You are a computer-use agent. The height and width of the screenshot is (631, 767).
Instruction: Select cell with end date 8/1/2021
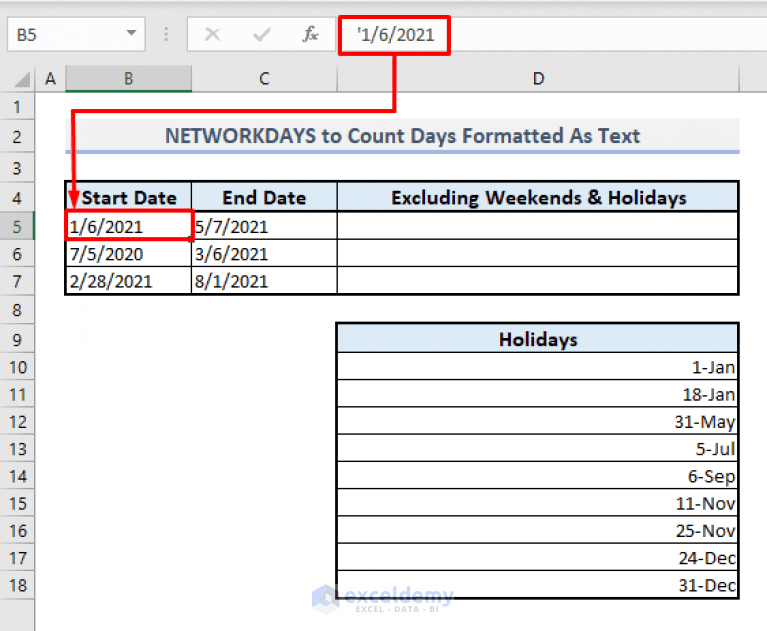coord(264,281)
